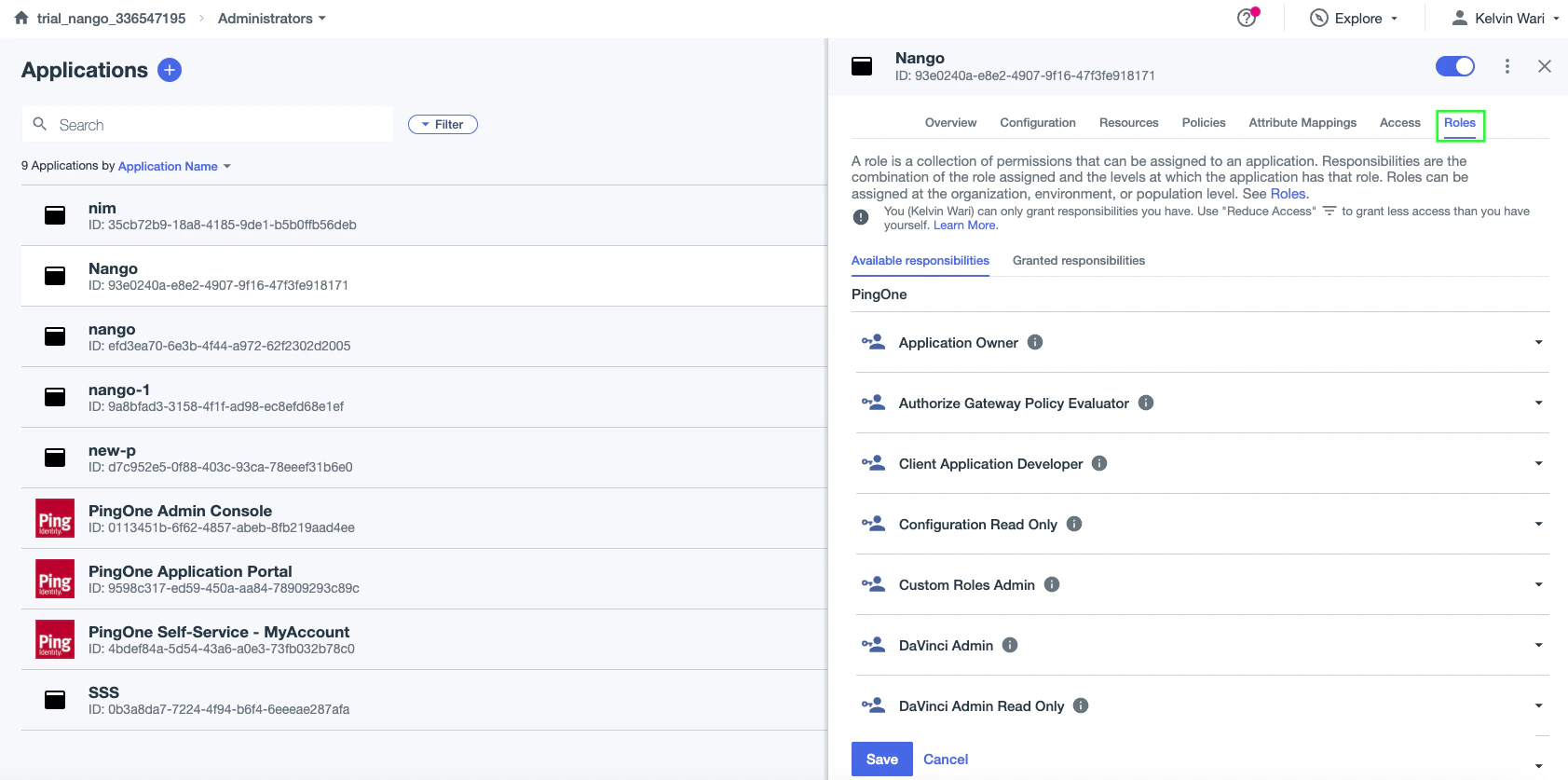The width and height of the screenshot is (1568, 780).
Task: Click the PingOne Application Portal logo
Action: [55, 579]
